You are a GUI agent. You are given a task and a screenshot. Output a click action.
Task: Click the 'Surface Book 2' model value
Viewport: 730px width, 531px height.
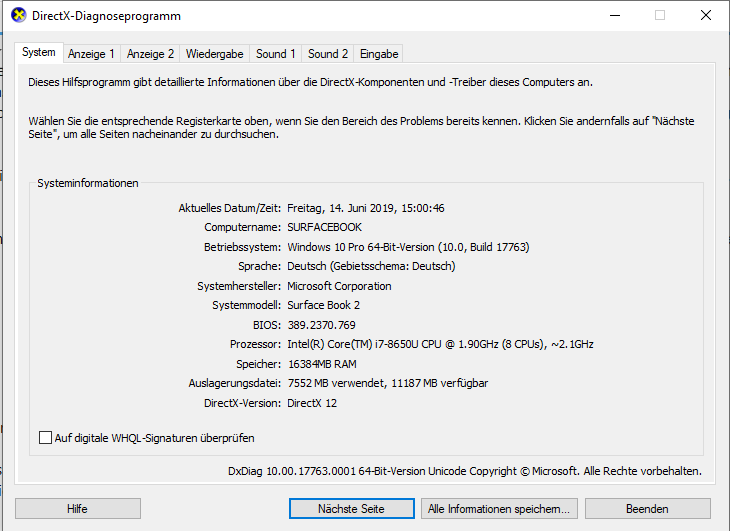pos(324,305)
